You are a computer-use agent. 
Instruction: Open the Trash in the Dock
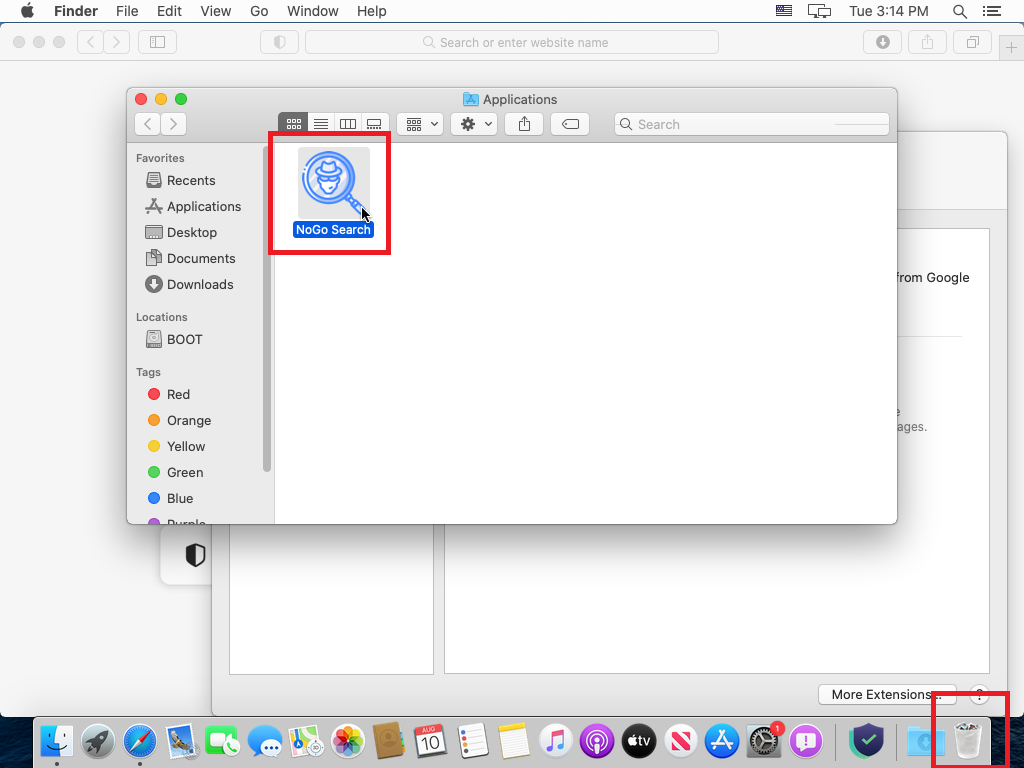pos(968,741)
